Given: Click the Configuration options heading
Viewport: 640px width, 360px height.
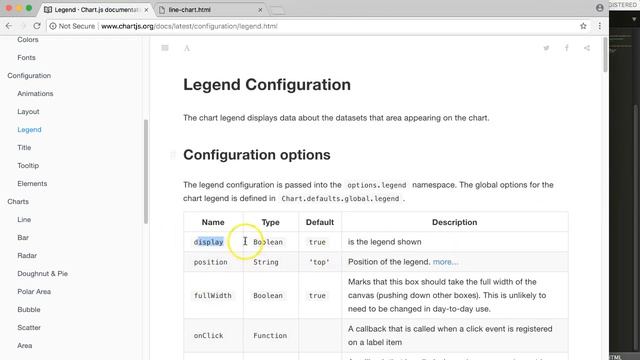Looking at the screenshot, I should (x=257, y=155).
